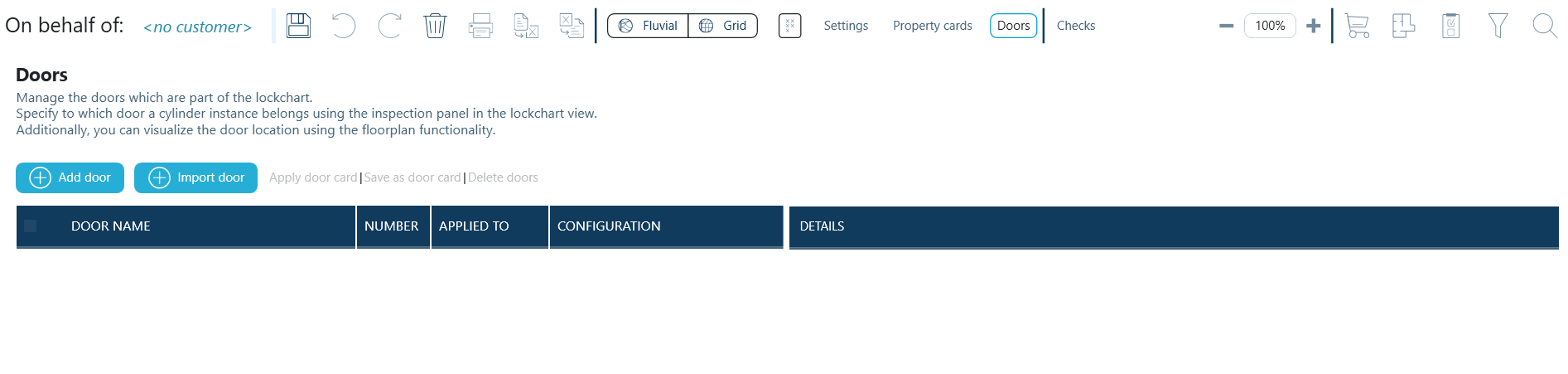The image size is (1568, 374).
Task: Click the redo arrow icon
Action: pyautogui.click(x=389, y=26)
